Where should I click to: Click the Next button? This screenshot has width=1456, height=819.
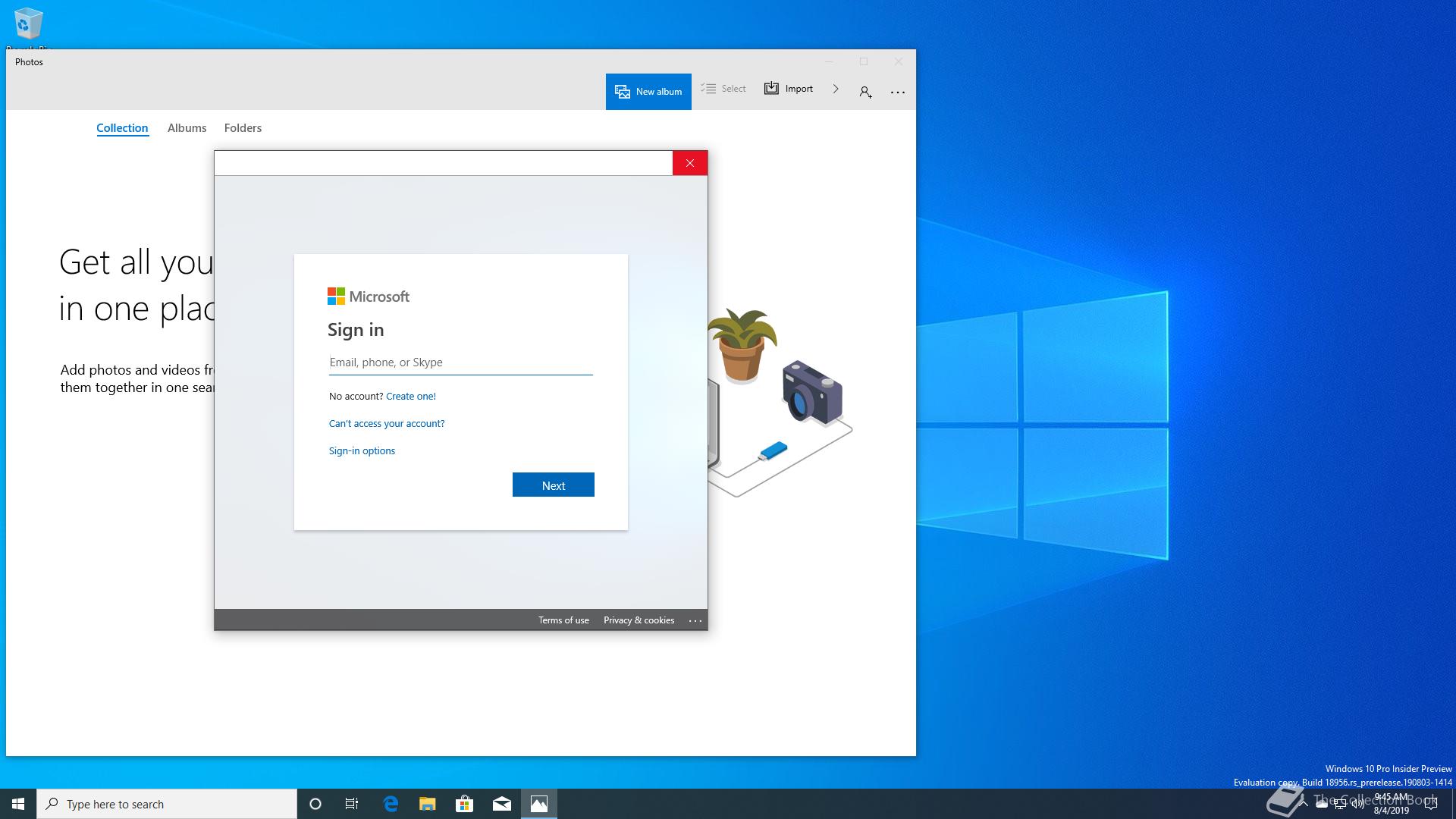554,485
